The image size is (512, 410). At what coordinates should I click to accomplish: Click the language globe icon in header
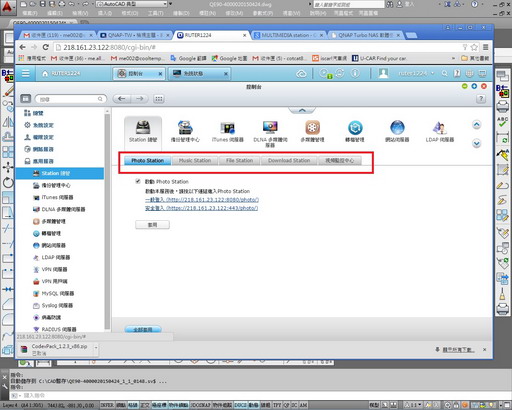pos(470,73)
